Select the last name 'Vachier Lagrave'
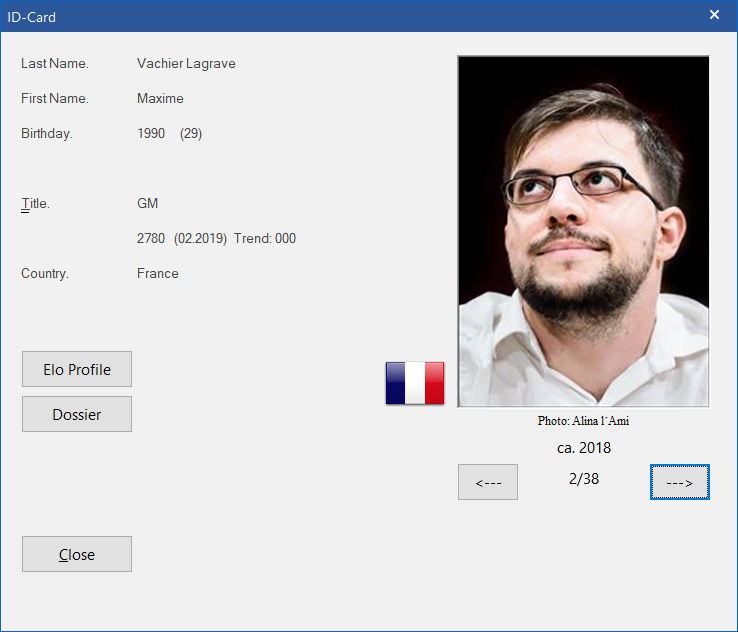The image size is (738, 632). tap(186, 64)
